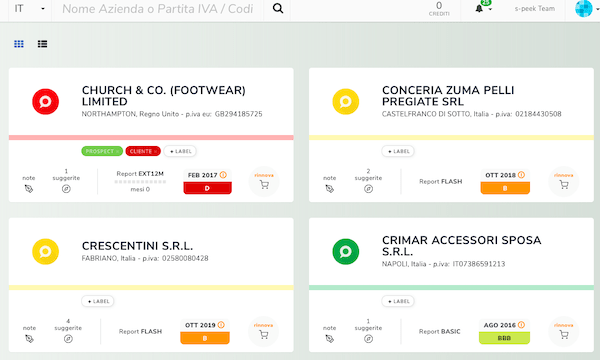Expand the notifications dropdown arrow
The width and height of the screenshot is (600, 360).
coord(490,9)
